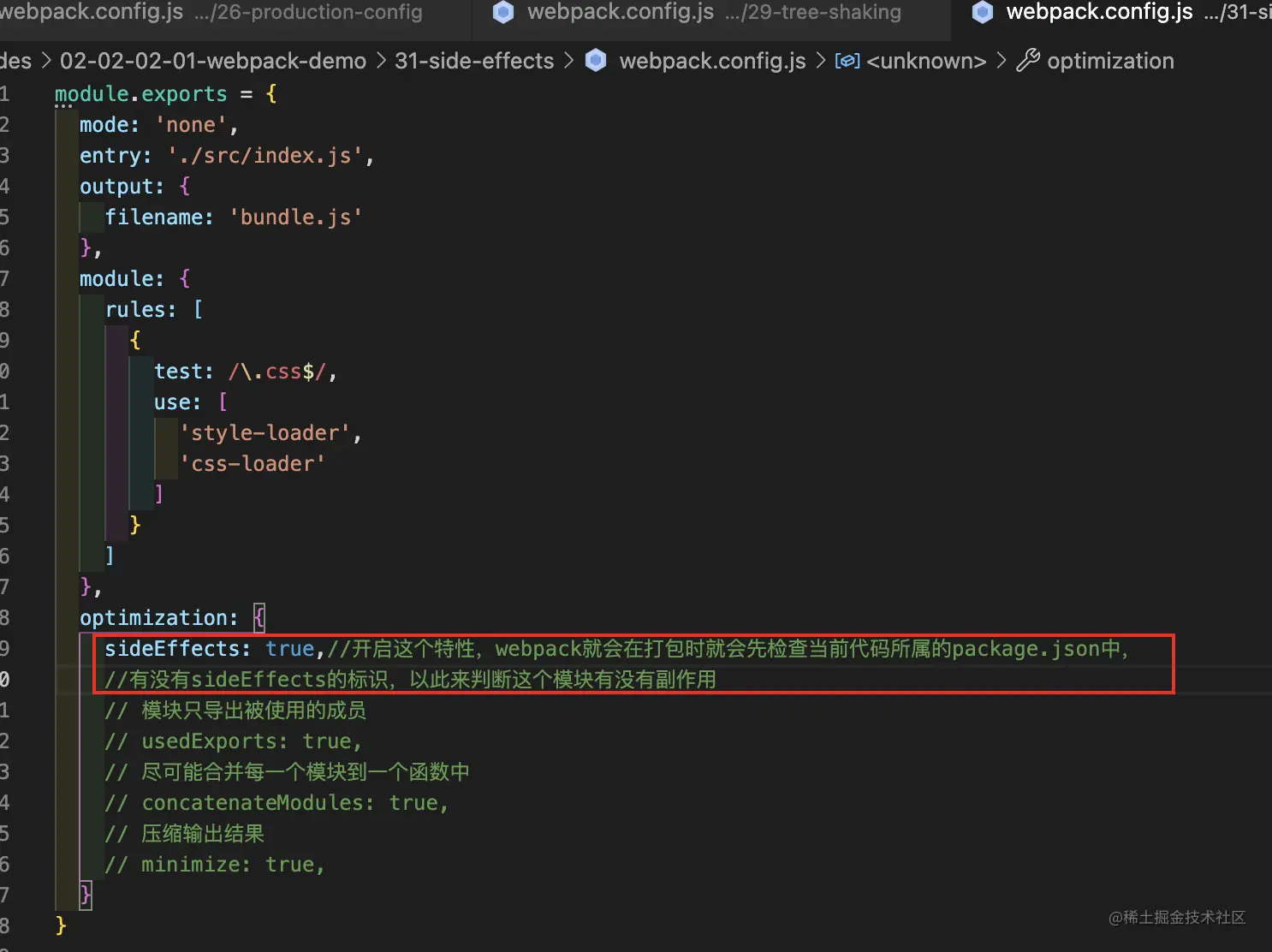Click the comment mentioning package.json

pyautogui.click(x=728, y=648)
